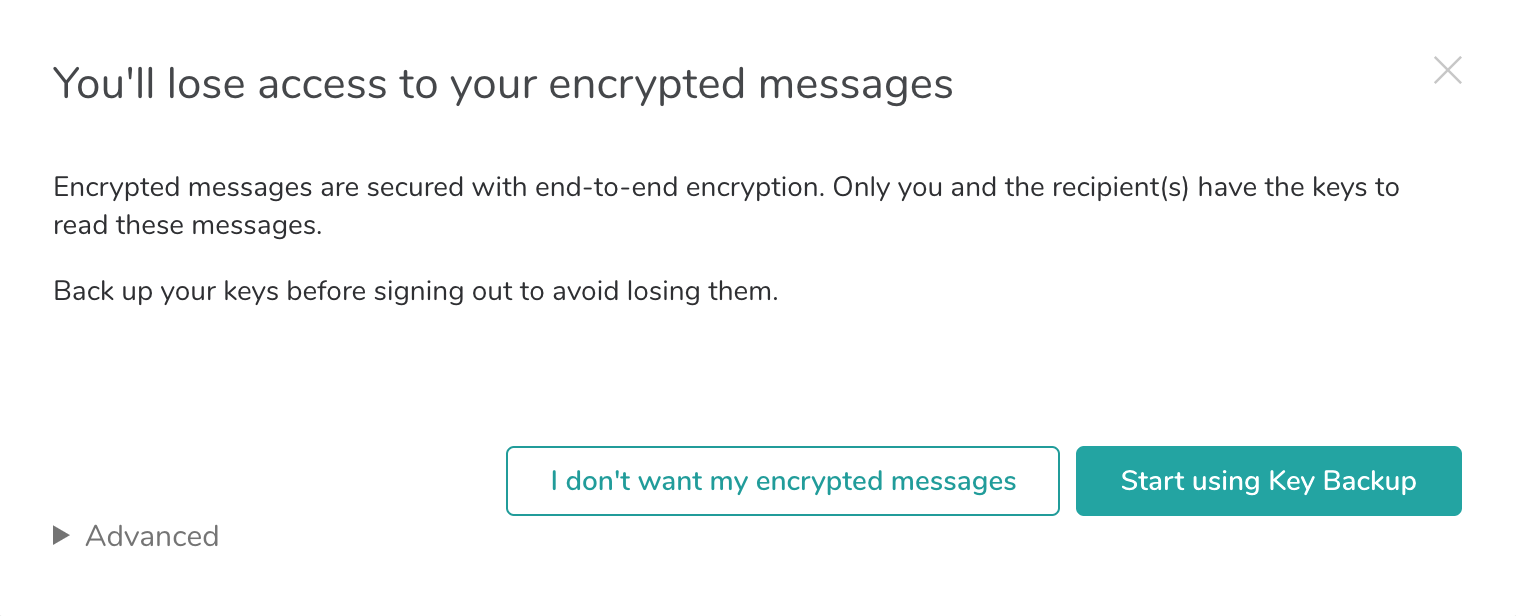Select the outlined button about encrypted messages
This screenshot has width=1516, height=616.
point(783,481)
